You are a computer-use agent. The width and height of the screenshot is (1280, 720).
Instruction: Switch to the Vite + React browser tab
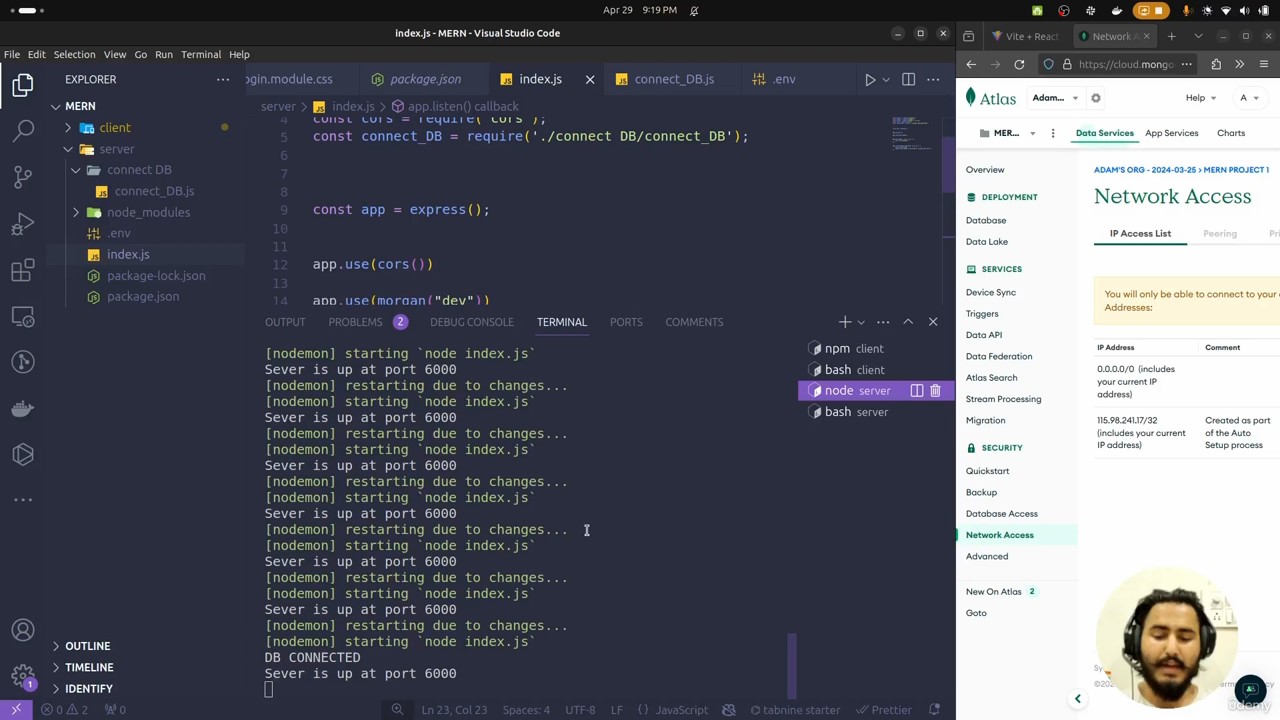1024,37
